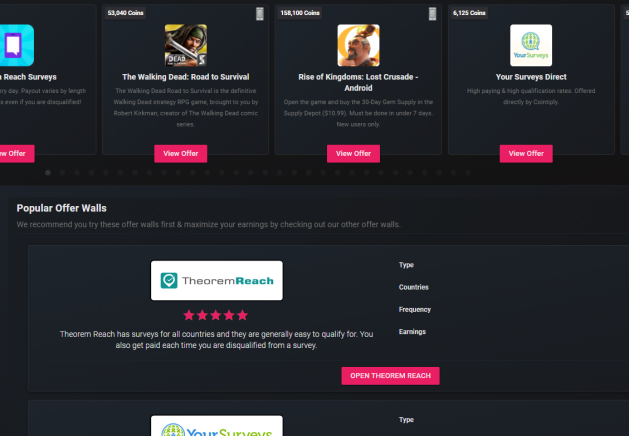Viewport: 629px width, 436px height.
Task: View offer for Your Surveys Direct
Action: 526,154
